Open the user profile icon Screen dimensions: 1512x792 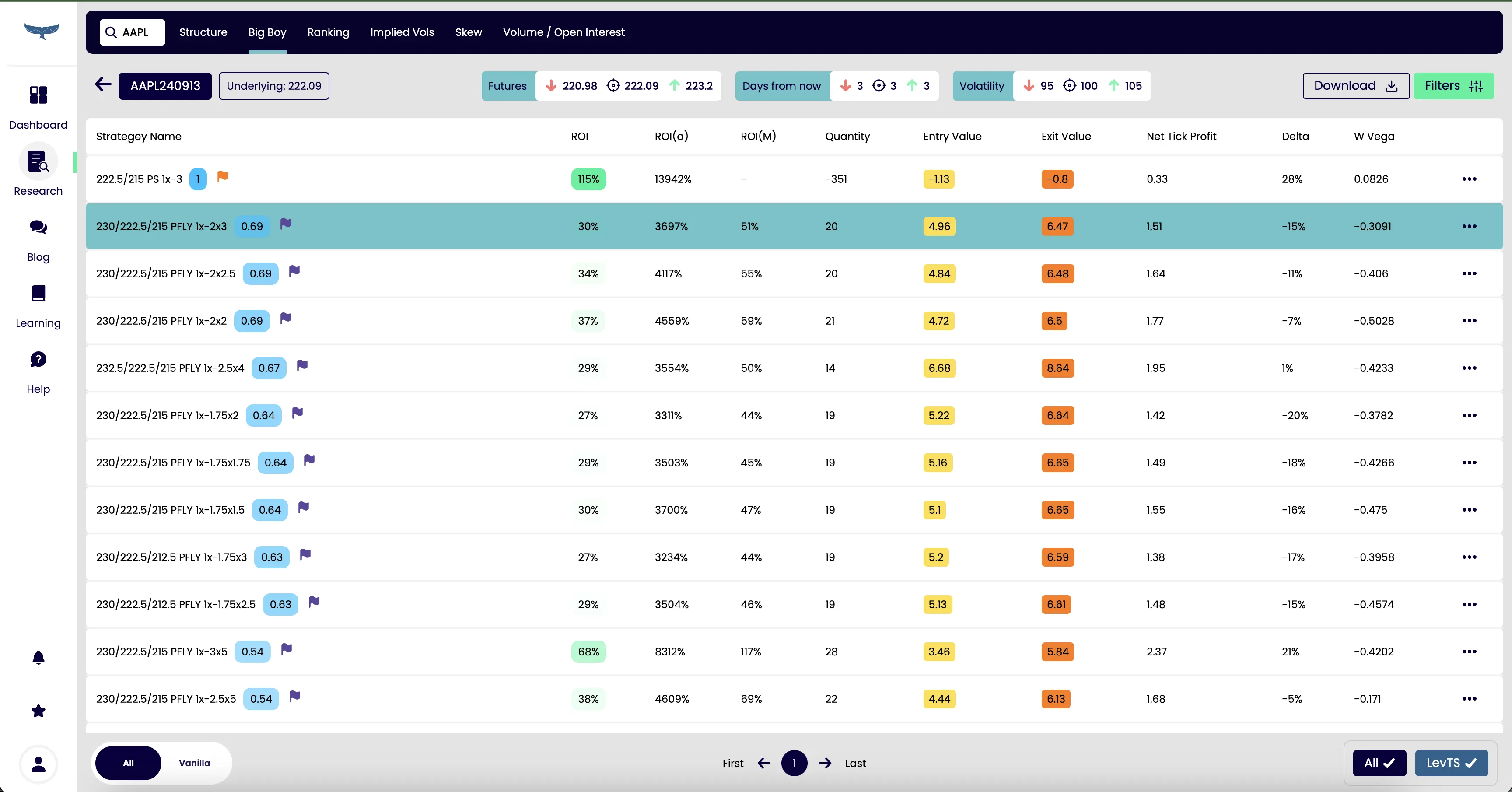38,764
